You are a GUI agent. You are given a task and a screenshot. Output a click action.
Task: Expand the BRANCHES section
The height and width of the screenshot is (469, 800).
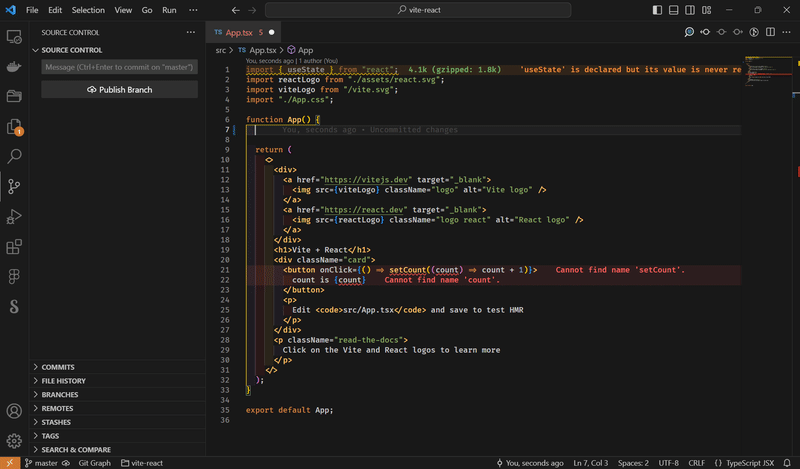point(117,394)
